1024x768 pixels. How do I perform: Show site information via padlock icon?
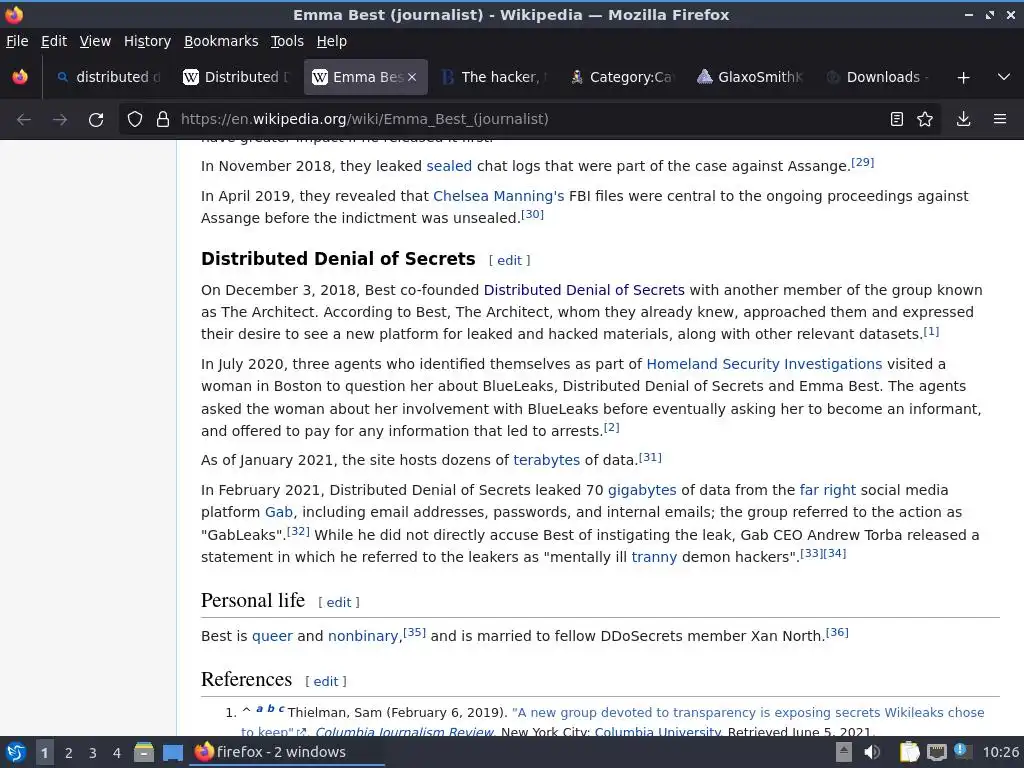pos(163,119)
